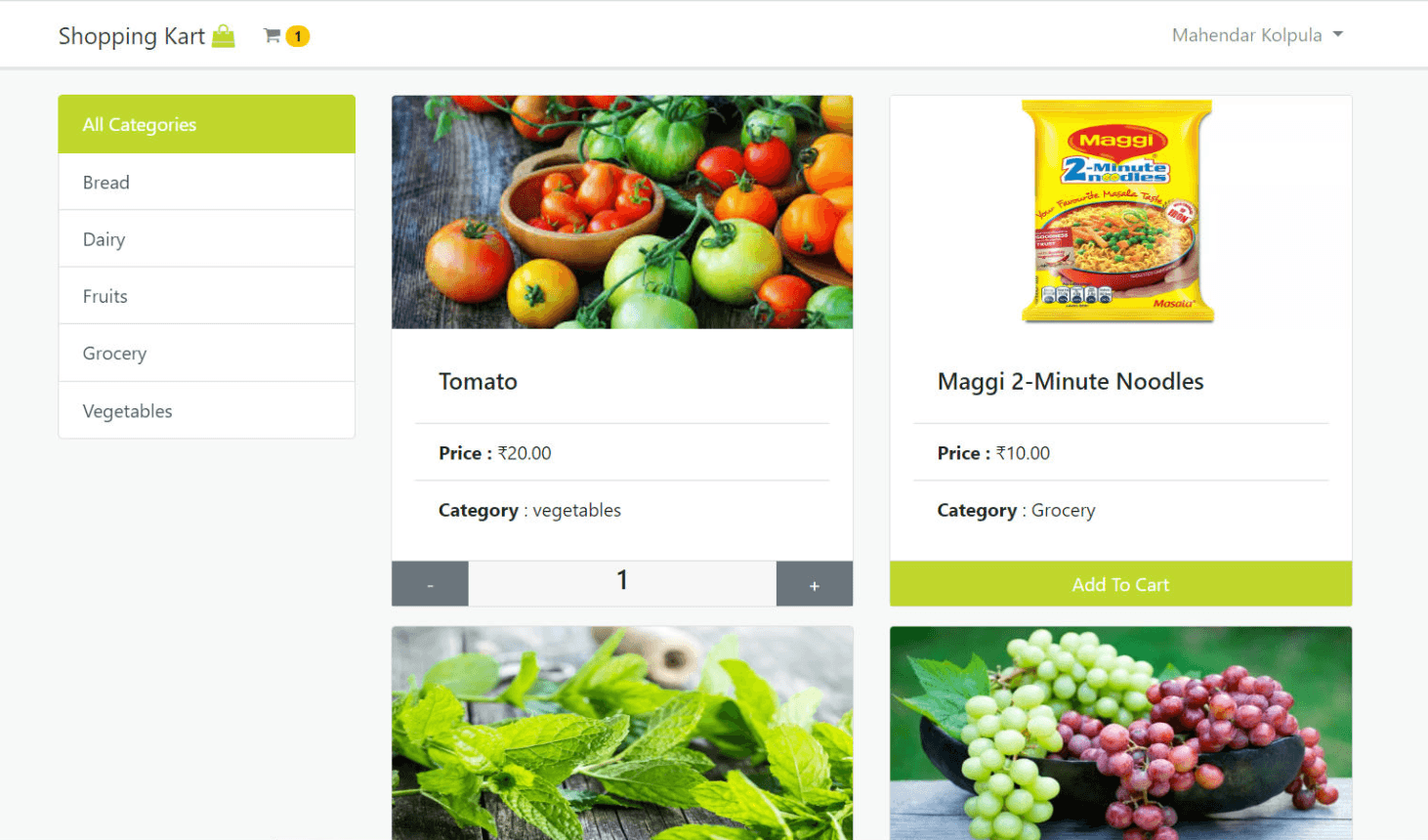Click the grapes product image
1428x840 pixels.
(x=1121, y=733)
